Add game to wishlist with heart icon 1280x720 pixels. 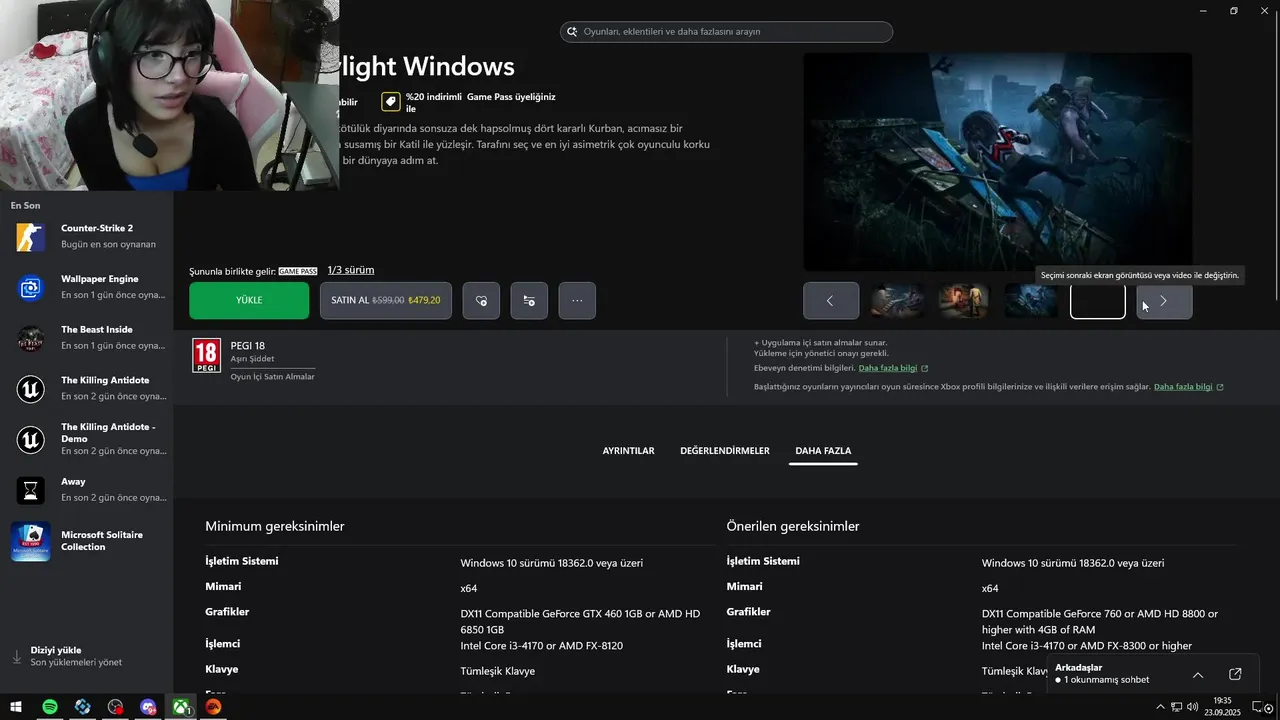pos(481,300)
